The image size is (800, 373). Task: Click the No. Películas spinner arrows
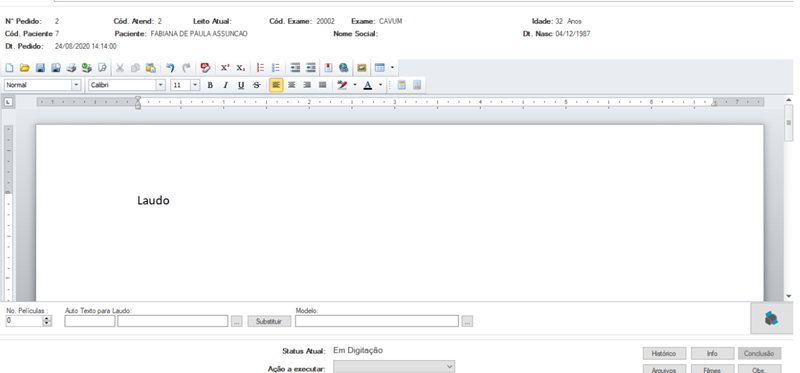[x=47, y=321]
